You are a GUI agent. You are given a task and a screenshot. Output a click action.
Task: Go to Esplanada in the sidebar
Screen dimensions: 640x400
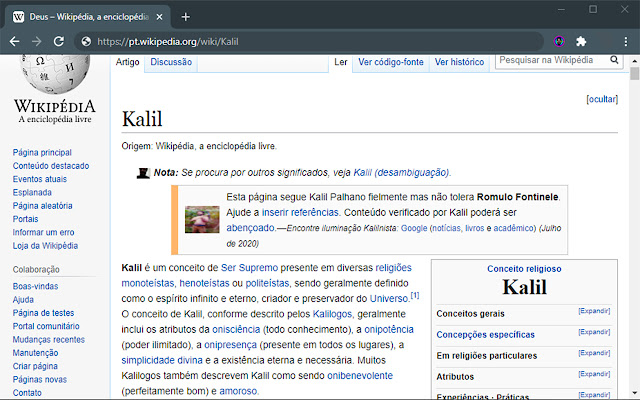pyautogui.click(x=32, y=192)
